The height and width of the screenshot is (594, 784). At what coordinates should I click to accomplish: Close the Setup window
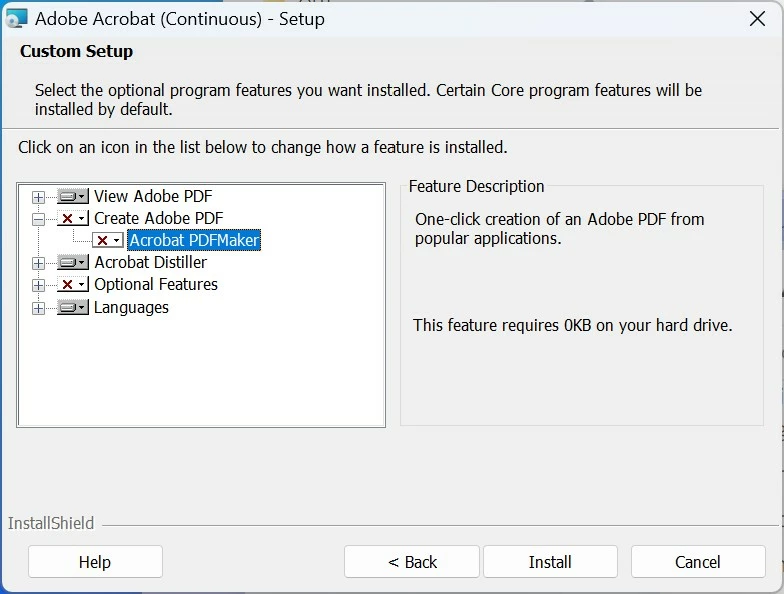click(757, 19)
